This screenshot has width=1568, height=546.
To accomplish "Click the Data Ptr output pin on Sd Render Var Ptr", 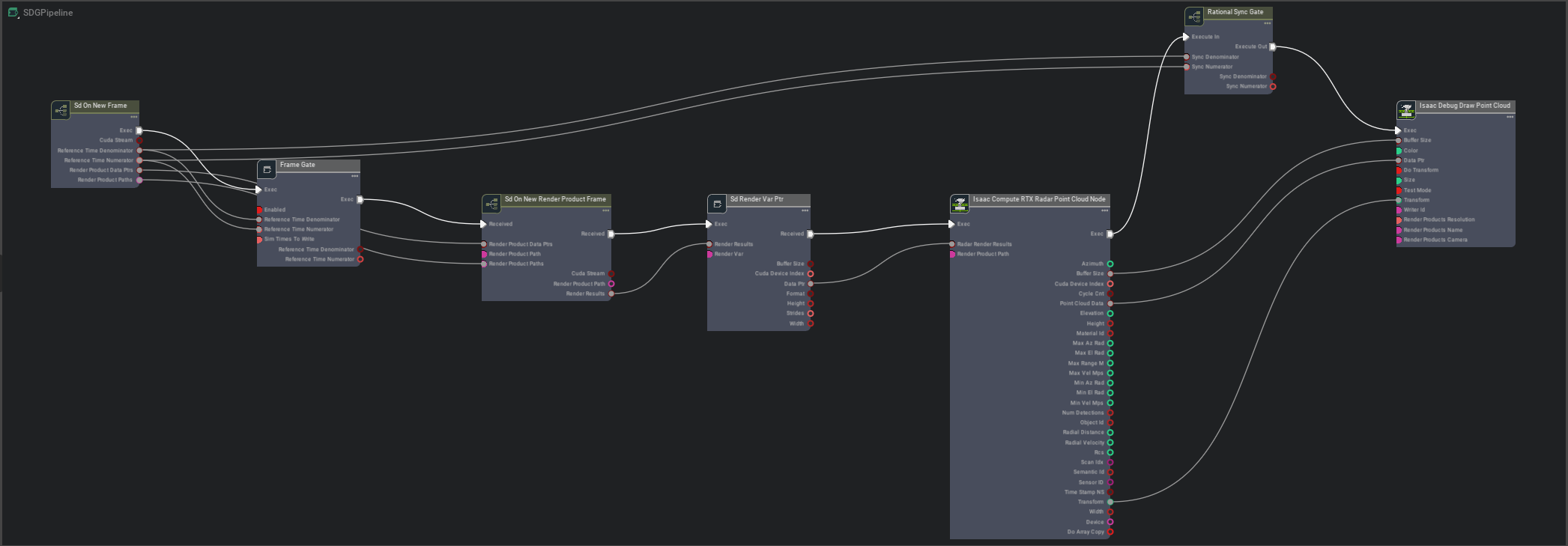I will 811,284.
